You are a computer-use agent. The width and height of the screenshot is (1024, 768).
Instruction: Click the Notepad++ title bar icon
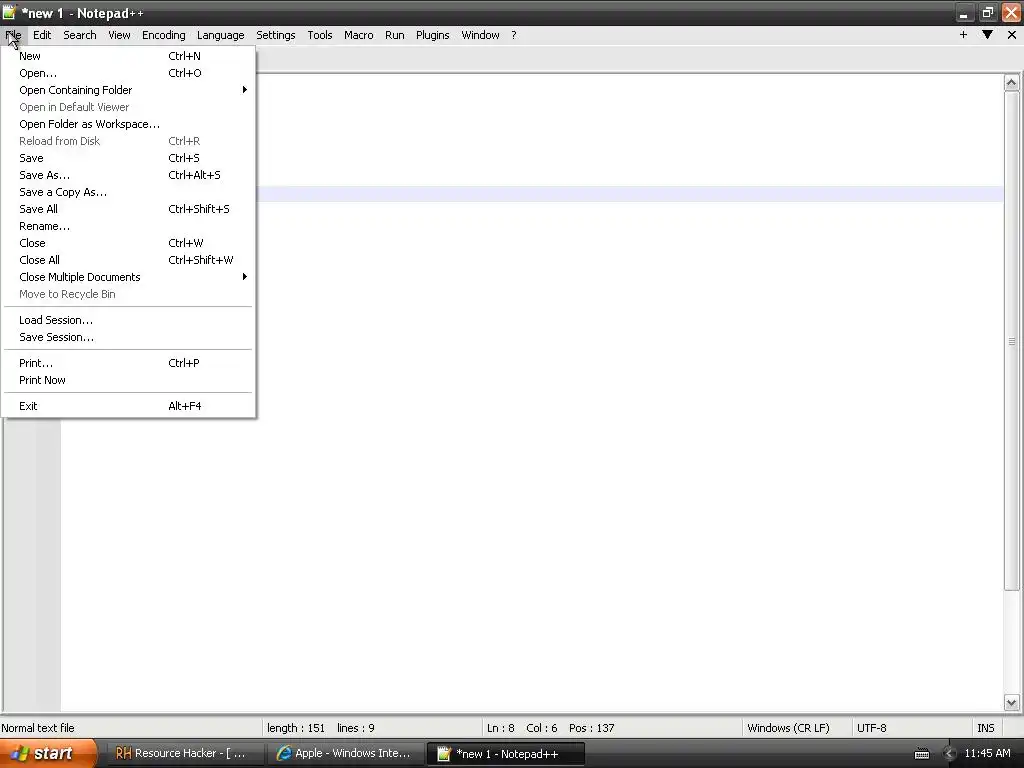click(9, 12)
